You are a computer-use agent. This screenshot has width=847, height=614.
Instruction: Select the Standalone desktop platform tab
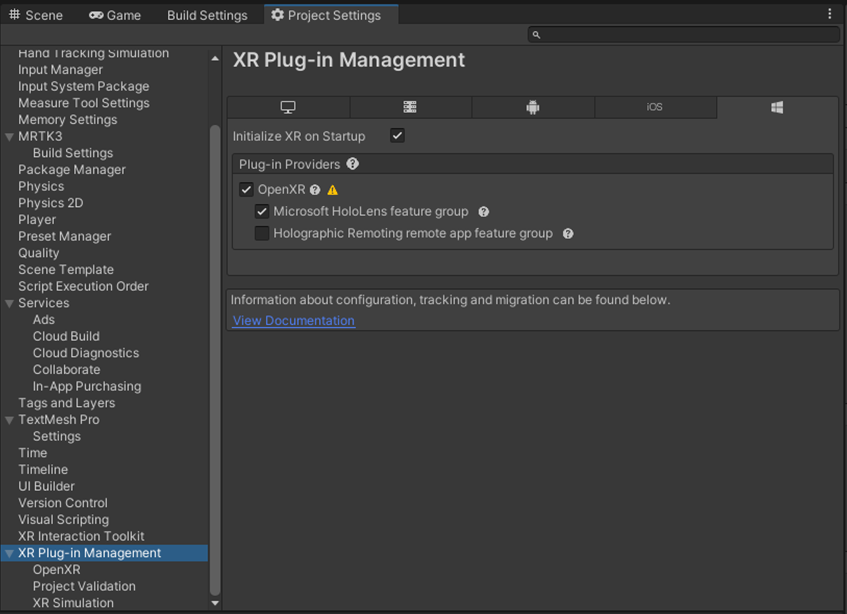pos(288,107)
